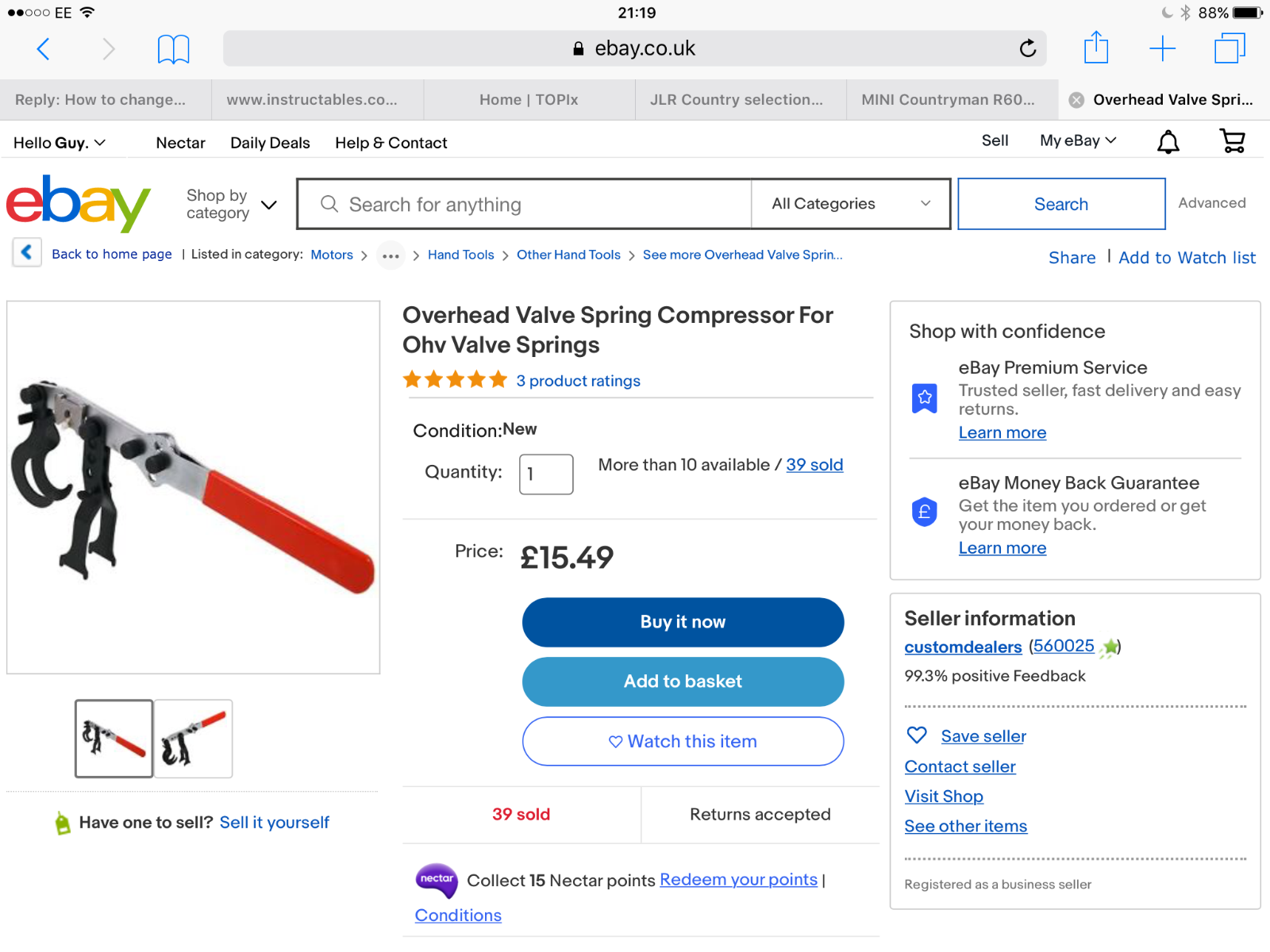1270x952 pixels.
Task: Open eBay notifications bell icon
Action: point(1168,142)
